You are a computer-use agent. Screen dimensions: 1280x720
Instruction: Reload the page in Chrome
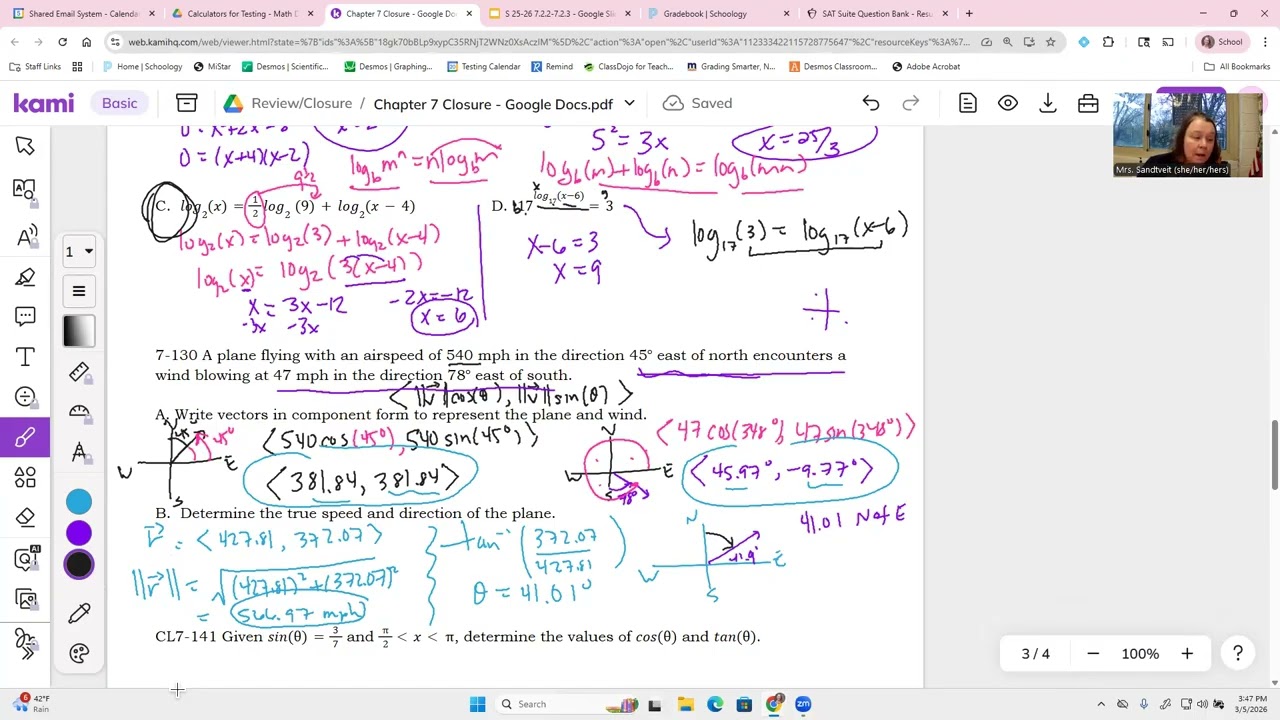coord(62,42)
